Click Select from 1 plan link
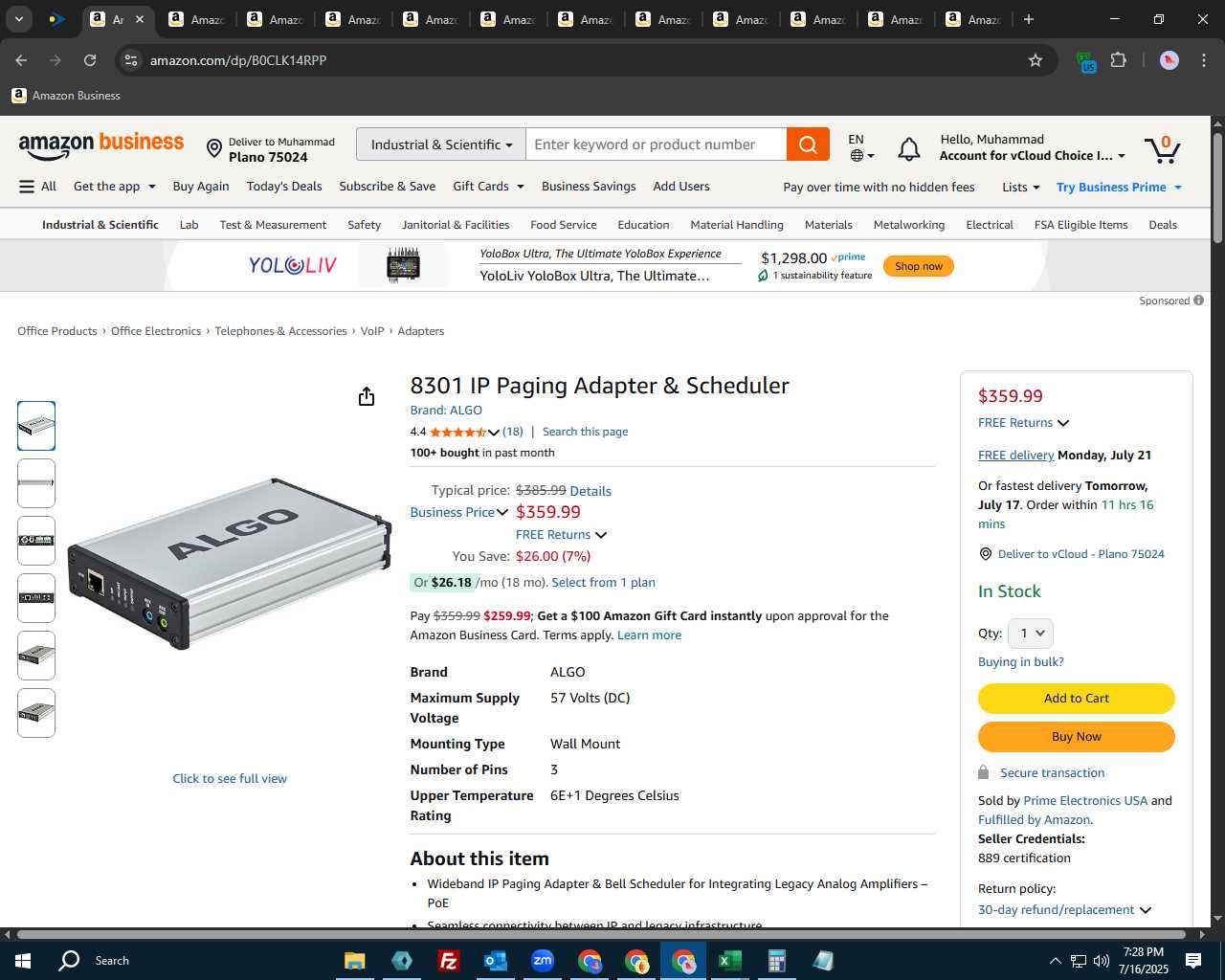 click(x=603, y=583)
